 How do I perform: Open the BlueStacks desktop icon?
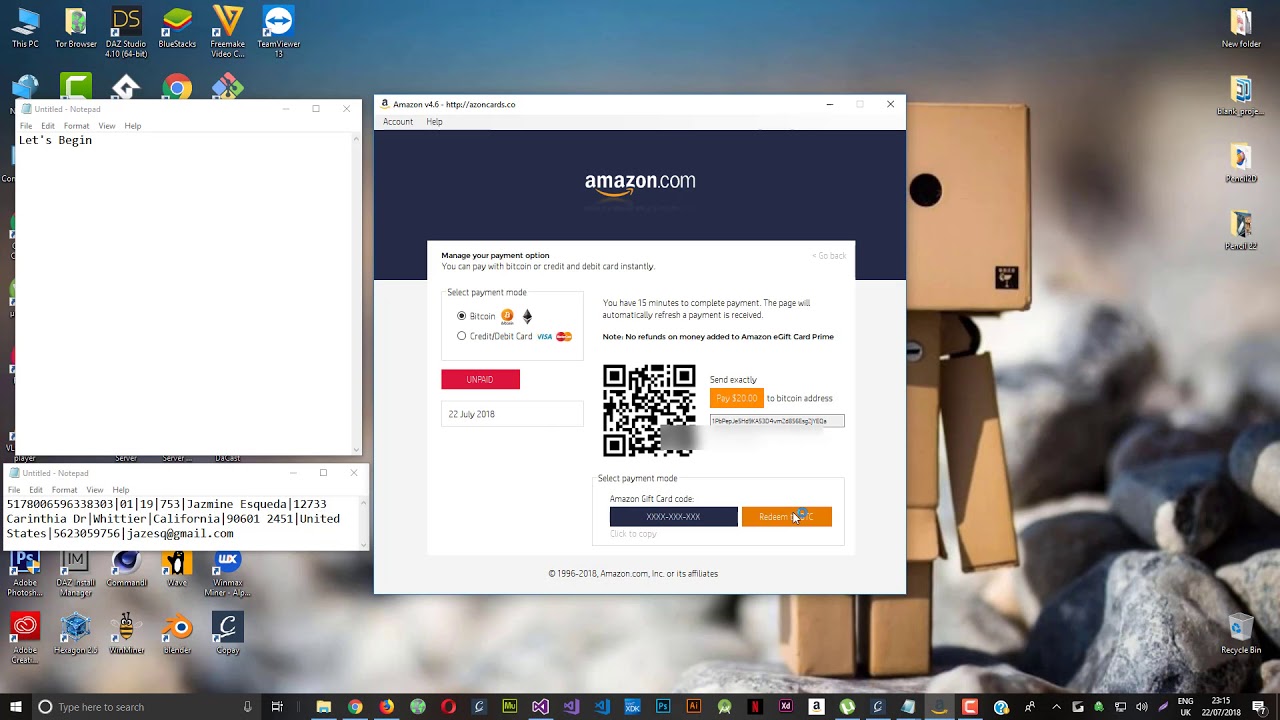tap(177, 28)
